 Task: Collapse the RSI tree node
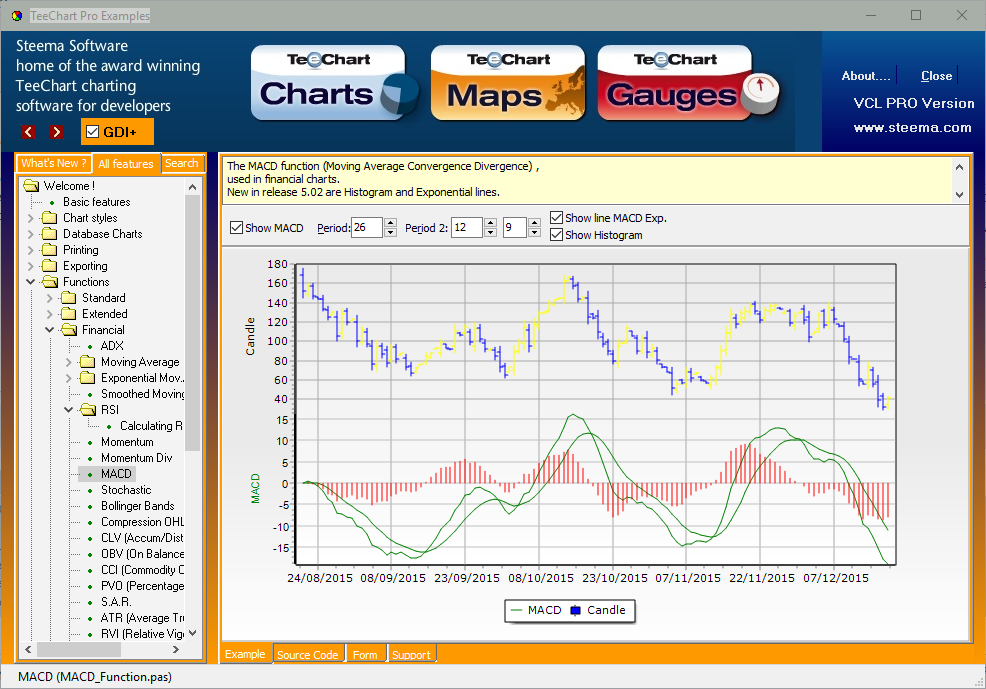(69, 410)
